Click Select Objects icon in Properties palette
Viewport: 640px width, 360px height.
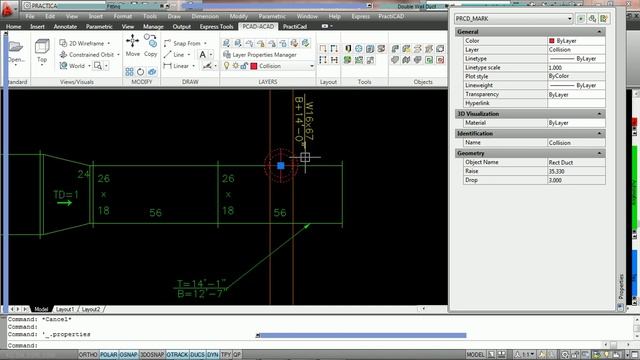592,18
